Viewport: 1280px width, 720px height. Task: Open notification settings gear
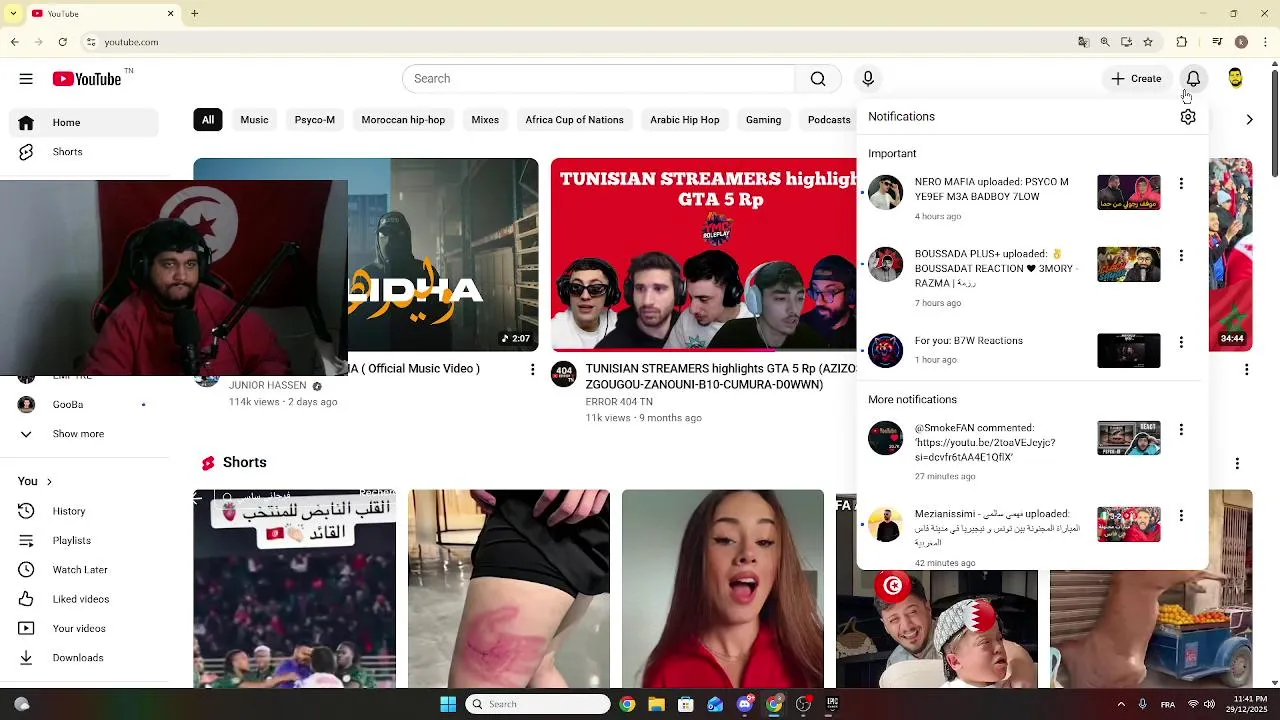coord(1188,117)
